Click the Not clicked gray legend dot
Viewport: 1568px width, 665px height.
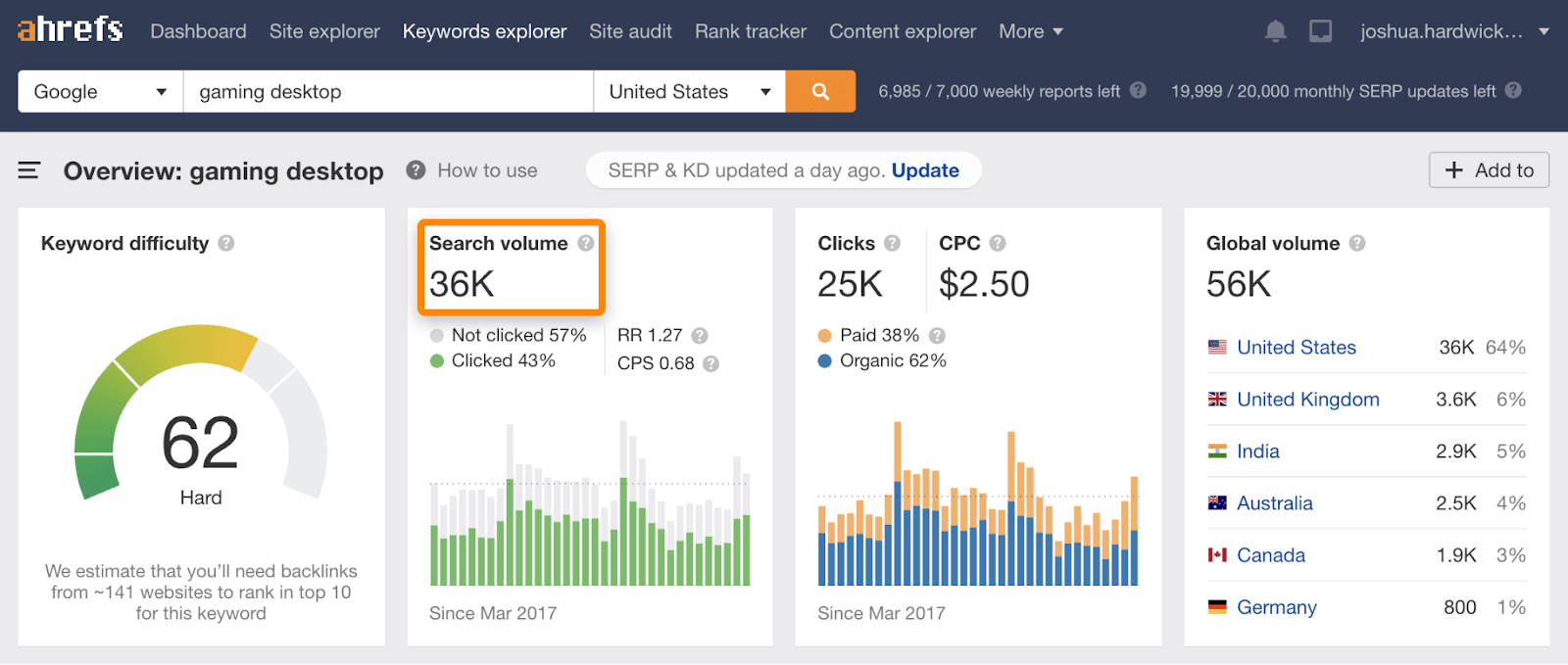437,335
